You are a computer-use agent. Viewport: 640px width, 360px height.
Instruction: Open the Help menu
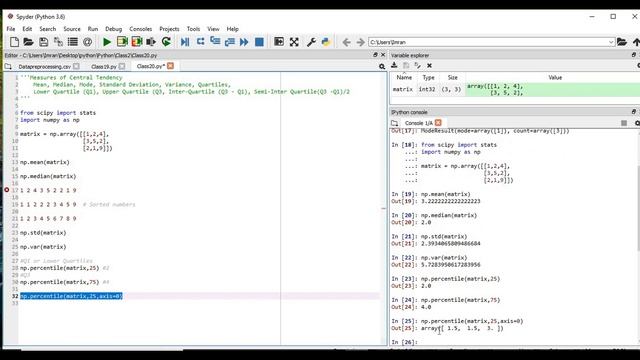coord(232,29)
